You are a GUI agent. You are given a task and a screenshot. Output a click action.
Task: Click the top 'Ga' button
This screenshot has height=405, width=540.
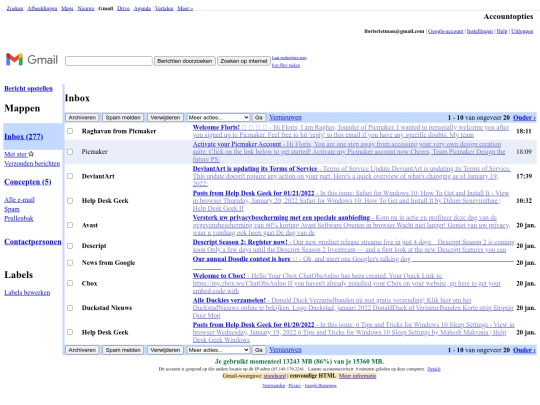[x=259, y=117]
